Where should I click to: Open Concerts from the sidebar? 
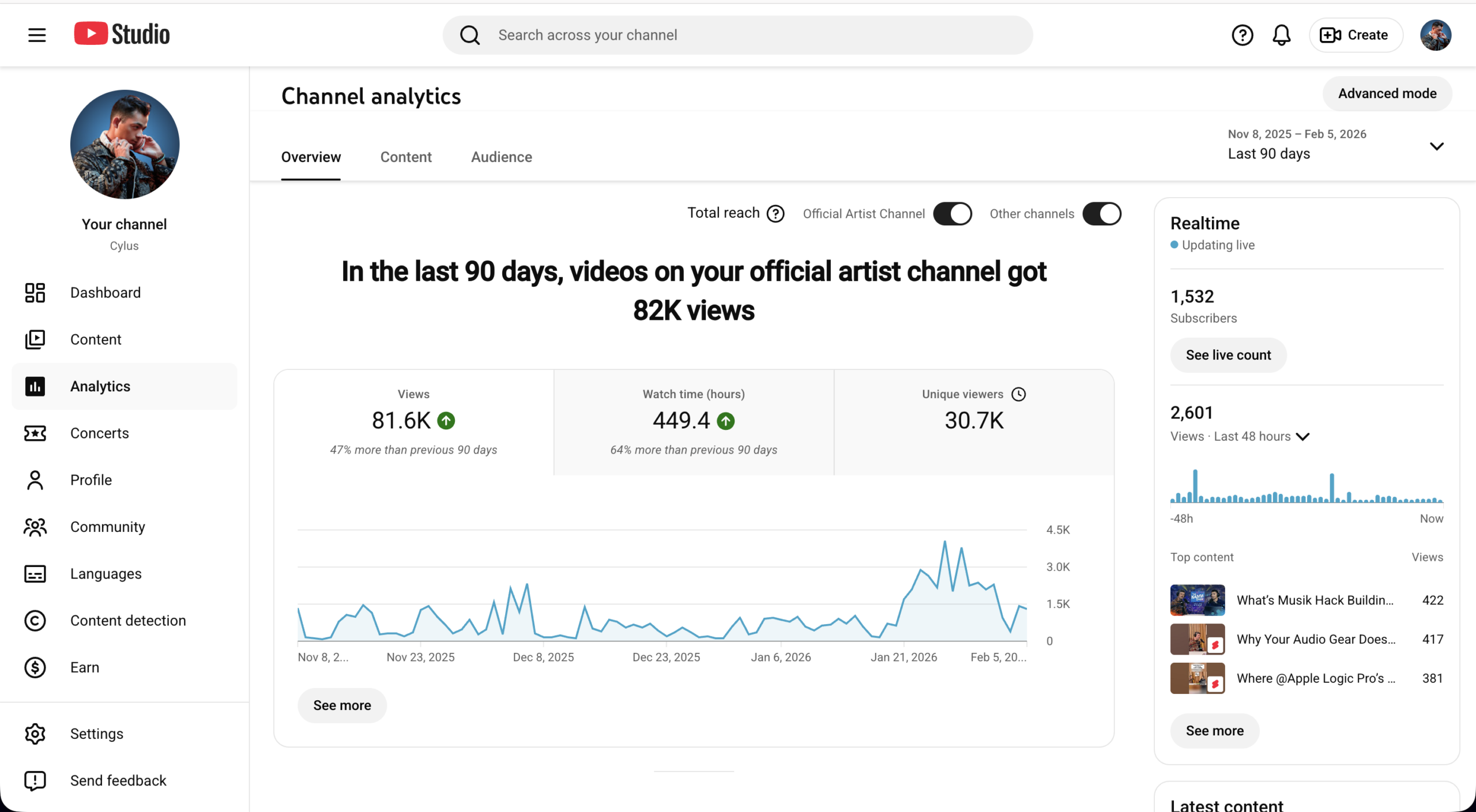125,433
